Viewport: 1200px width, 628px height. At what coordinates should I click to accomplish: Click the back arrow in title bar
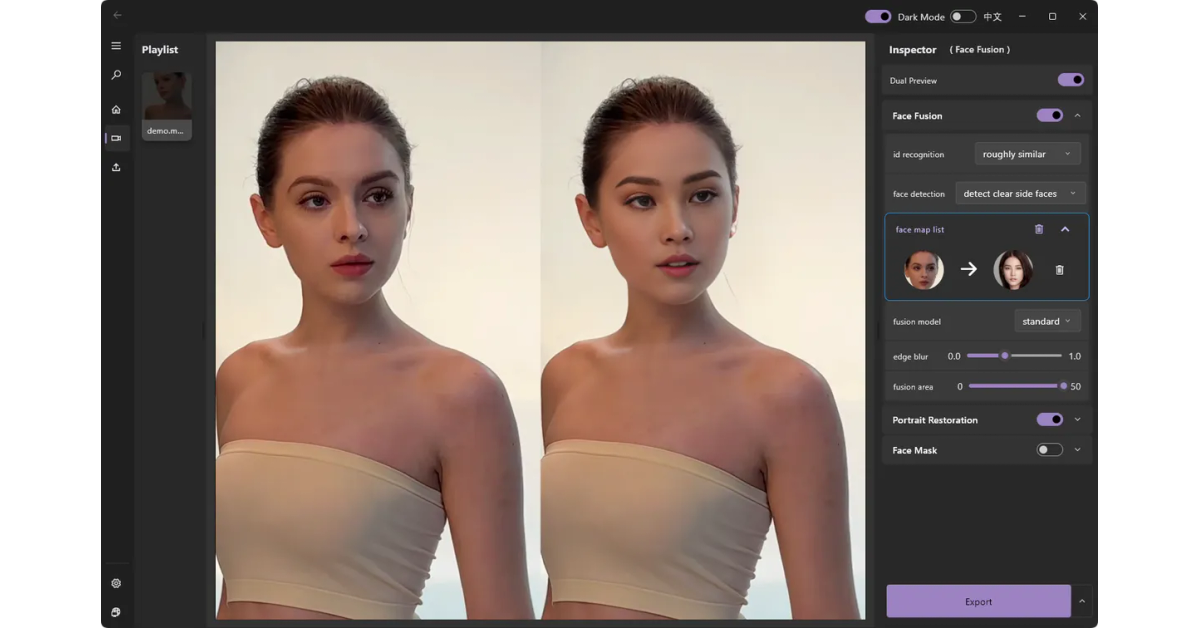(117, 15)
